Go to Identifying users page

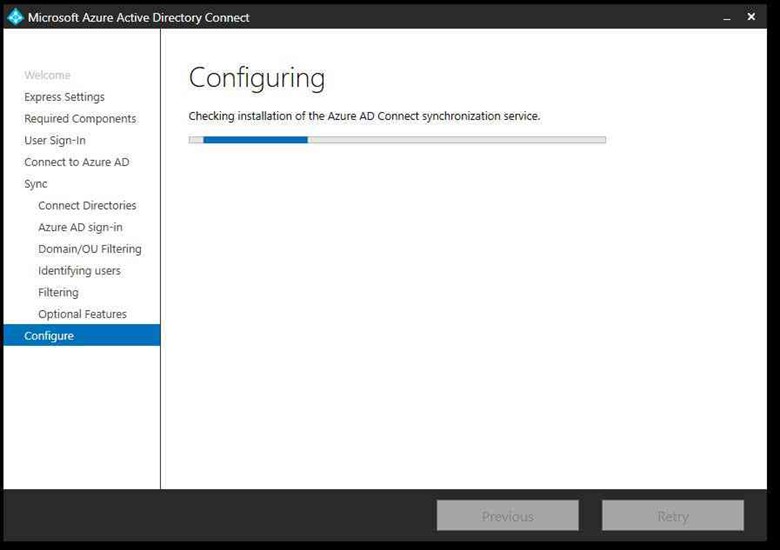pyautogui.click(x=79, y=271)
